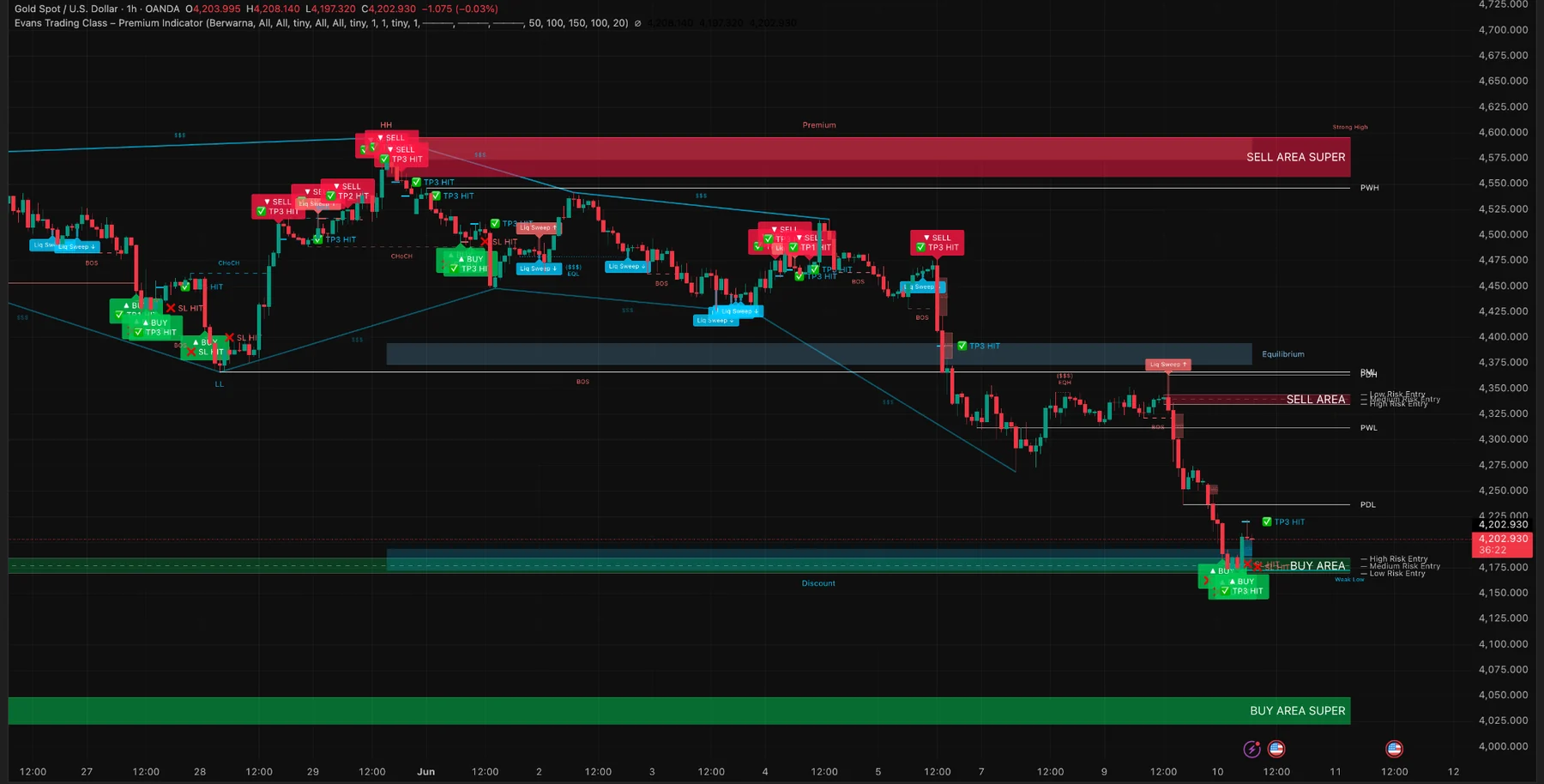
Task: Select the Evans Trading Class Premium Indicator legend
Action: (321, 23)
